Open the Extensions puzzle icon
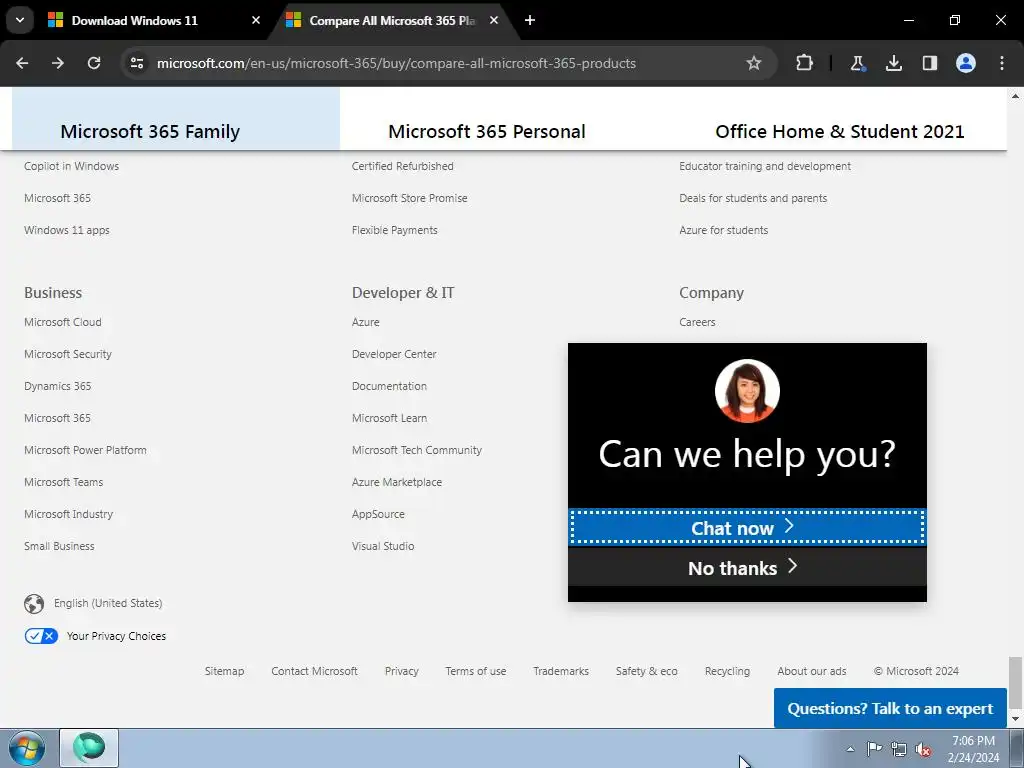The height and width of the screenshot is (768, 1024). click(805, 63)
